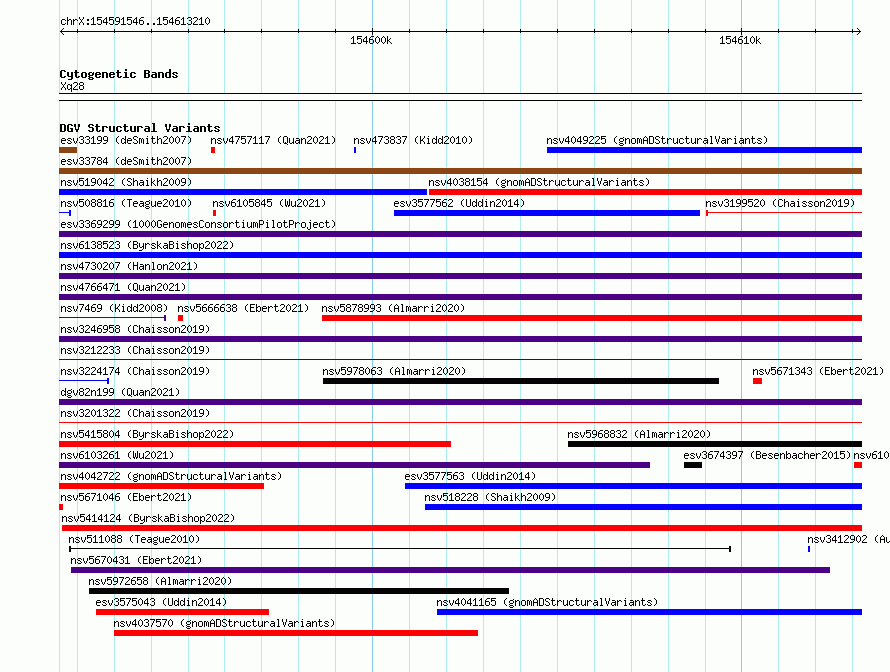
Task: Select black nsv5968832 variant bar
Action: (x=715, y=444)
